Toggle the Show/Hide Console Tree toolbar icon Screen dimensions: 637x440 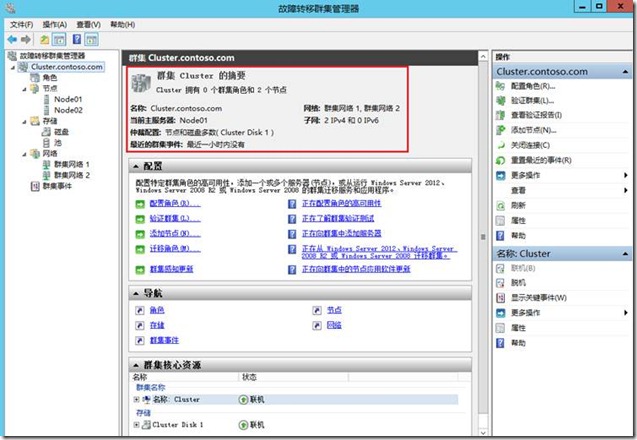(59, 39)
